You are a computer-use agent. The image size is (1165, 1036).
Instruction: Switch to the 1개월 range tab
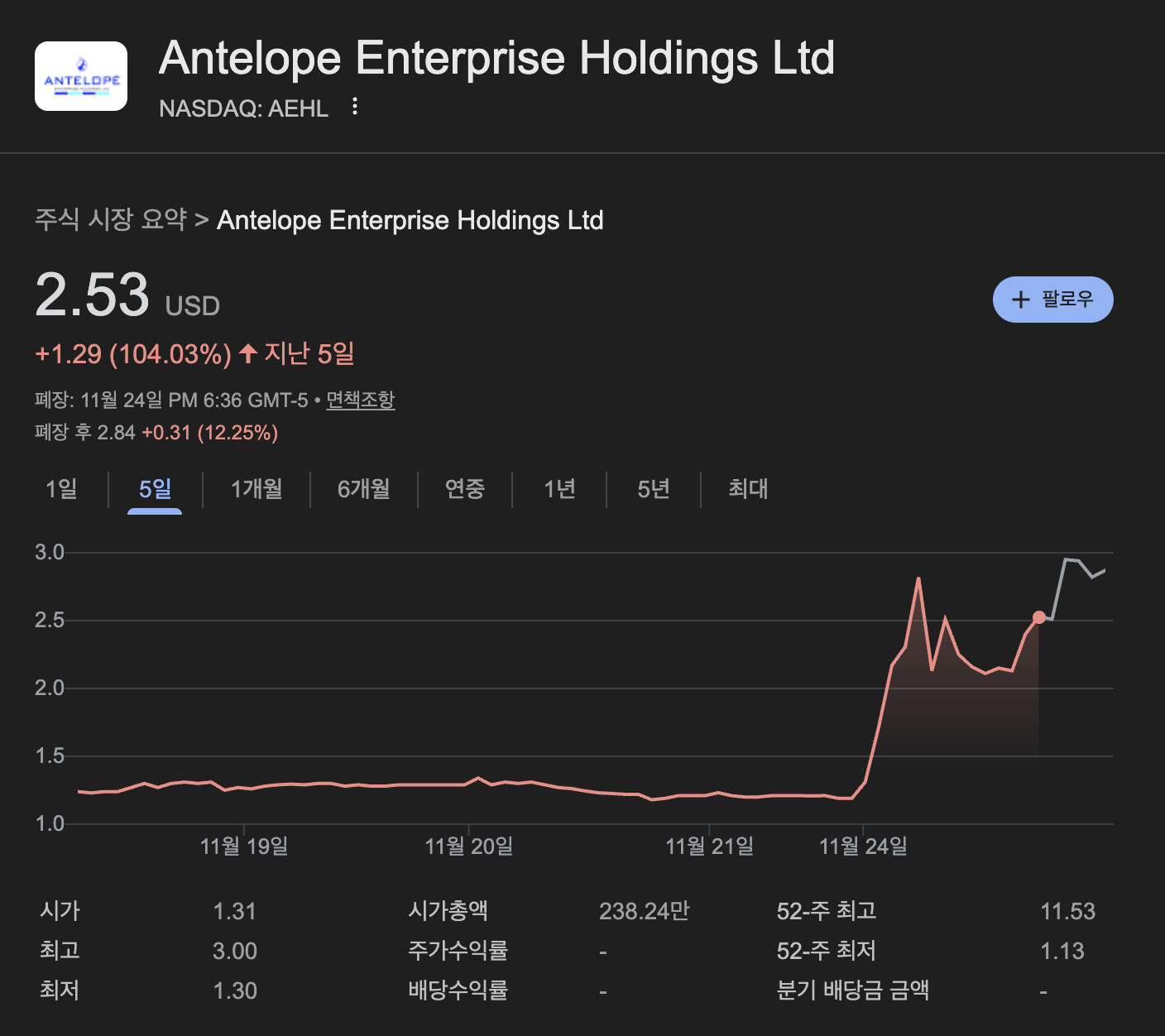click(256, 489)
